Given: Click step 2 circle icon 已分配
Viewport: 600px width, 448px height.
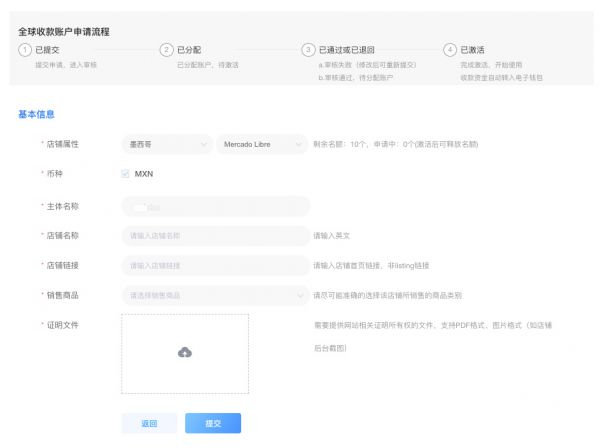Looking at the screenshot, I should click(167, 49).
